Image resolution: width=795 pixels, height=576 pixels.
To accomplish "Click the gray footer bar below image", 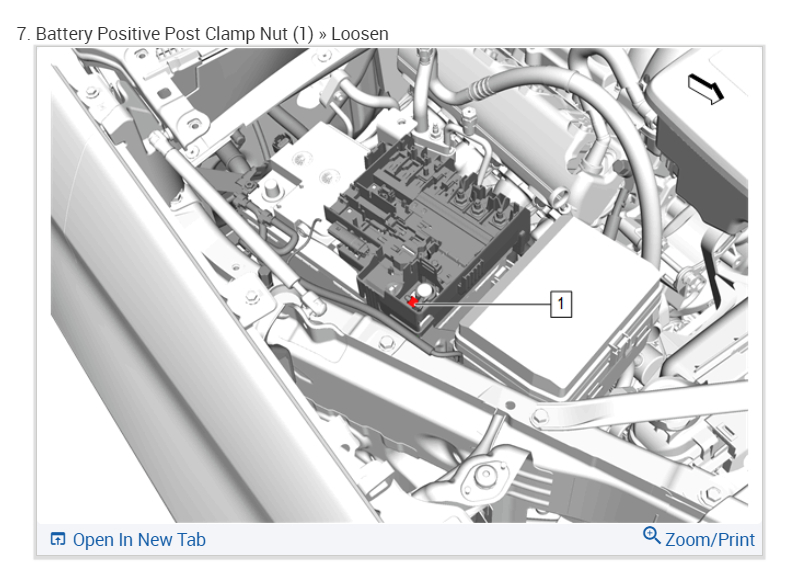I will pyautogui.click(x=399, y=539).
